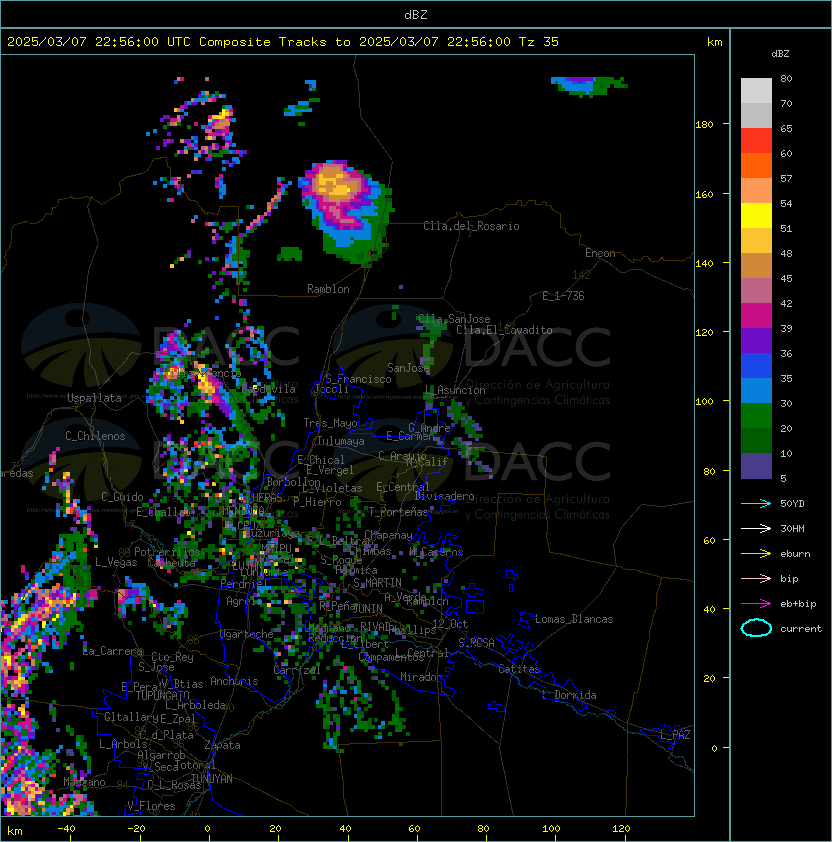Image resolution: width=832 pixels, height=842 pixels.
Task: Click the L_Asuncion place label
Action: [x=455, y=390]
